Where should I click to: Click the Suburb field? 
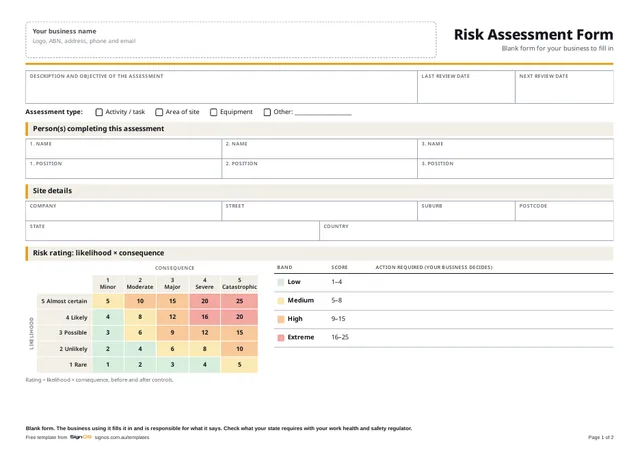(x=466, y=211)
